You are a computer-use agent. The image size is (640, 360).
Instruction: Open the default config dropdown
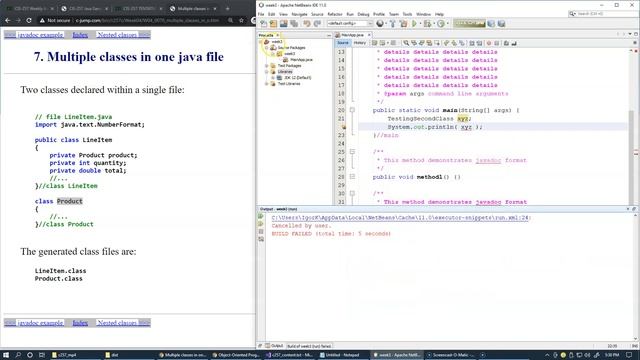pos(350,24)
